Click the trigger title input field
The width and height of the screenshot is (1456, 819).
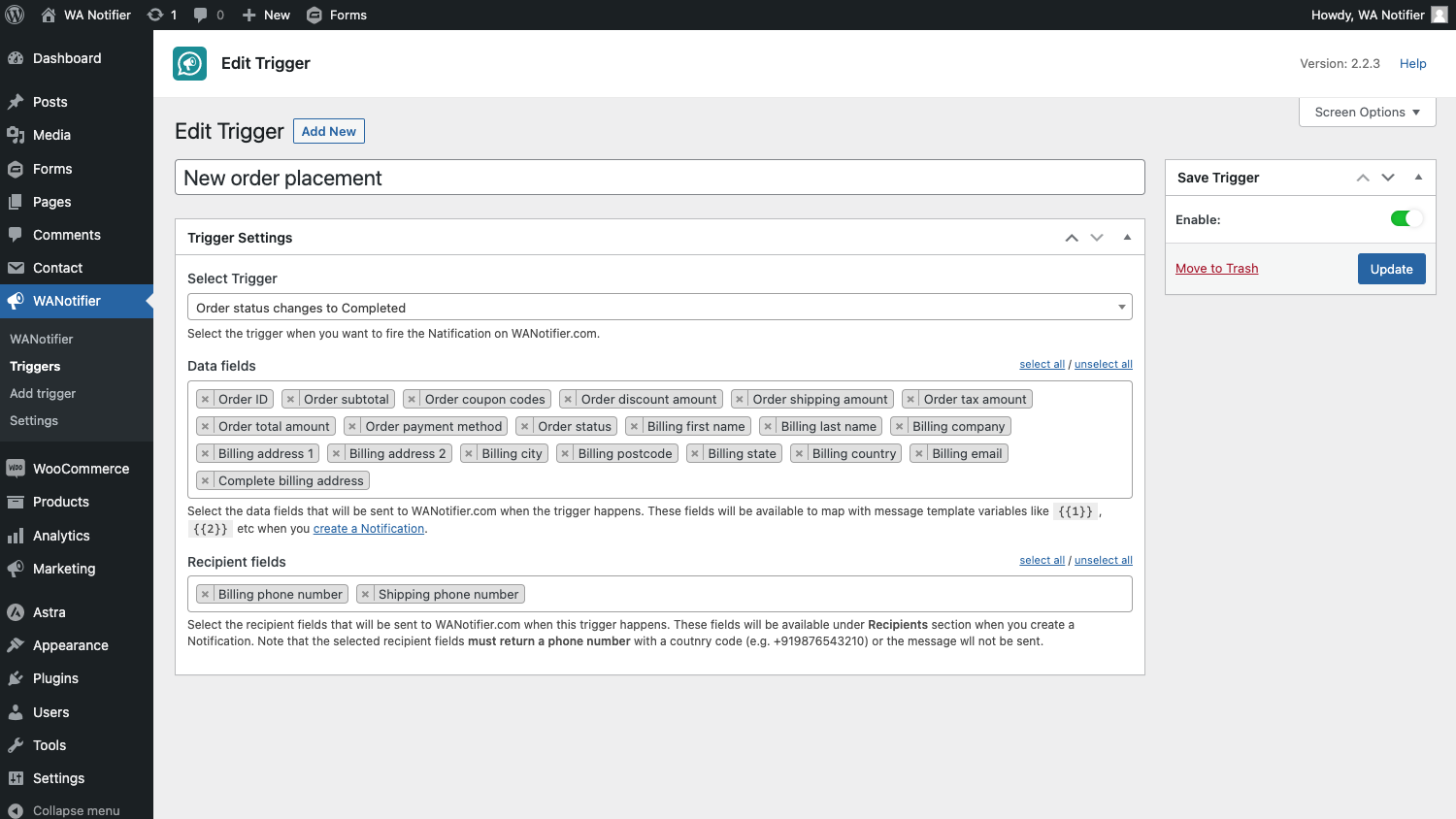coord(659,178)
